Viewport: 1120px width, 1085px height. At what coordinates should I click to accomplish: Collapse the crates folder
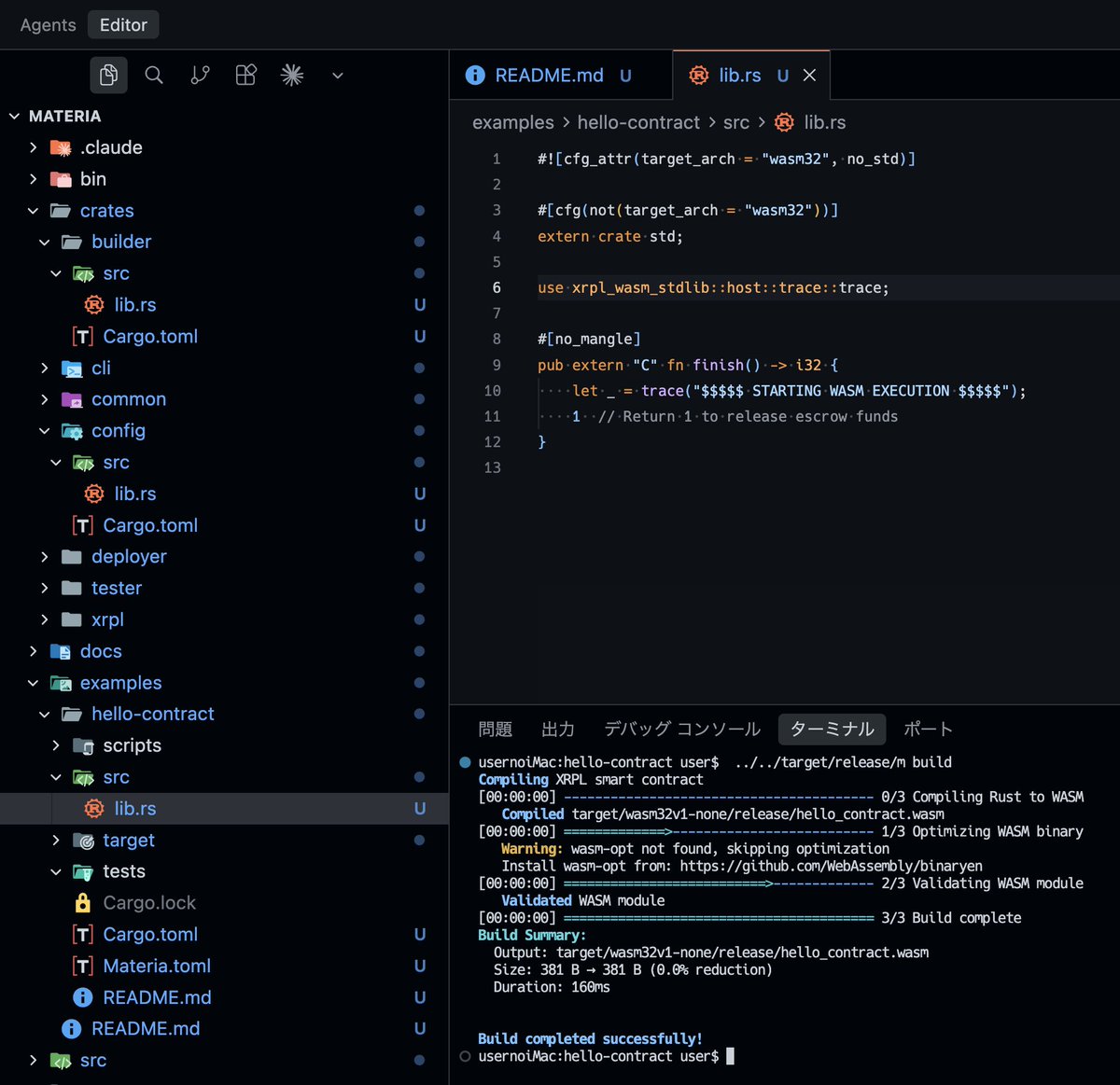coord(33,211)
